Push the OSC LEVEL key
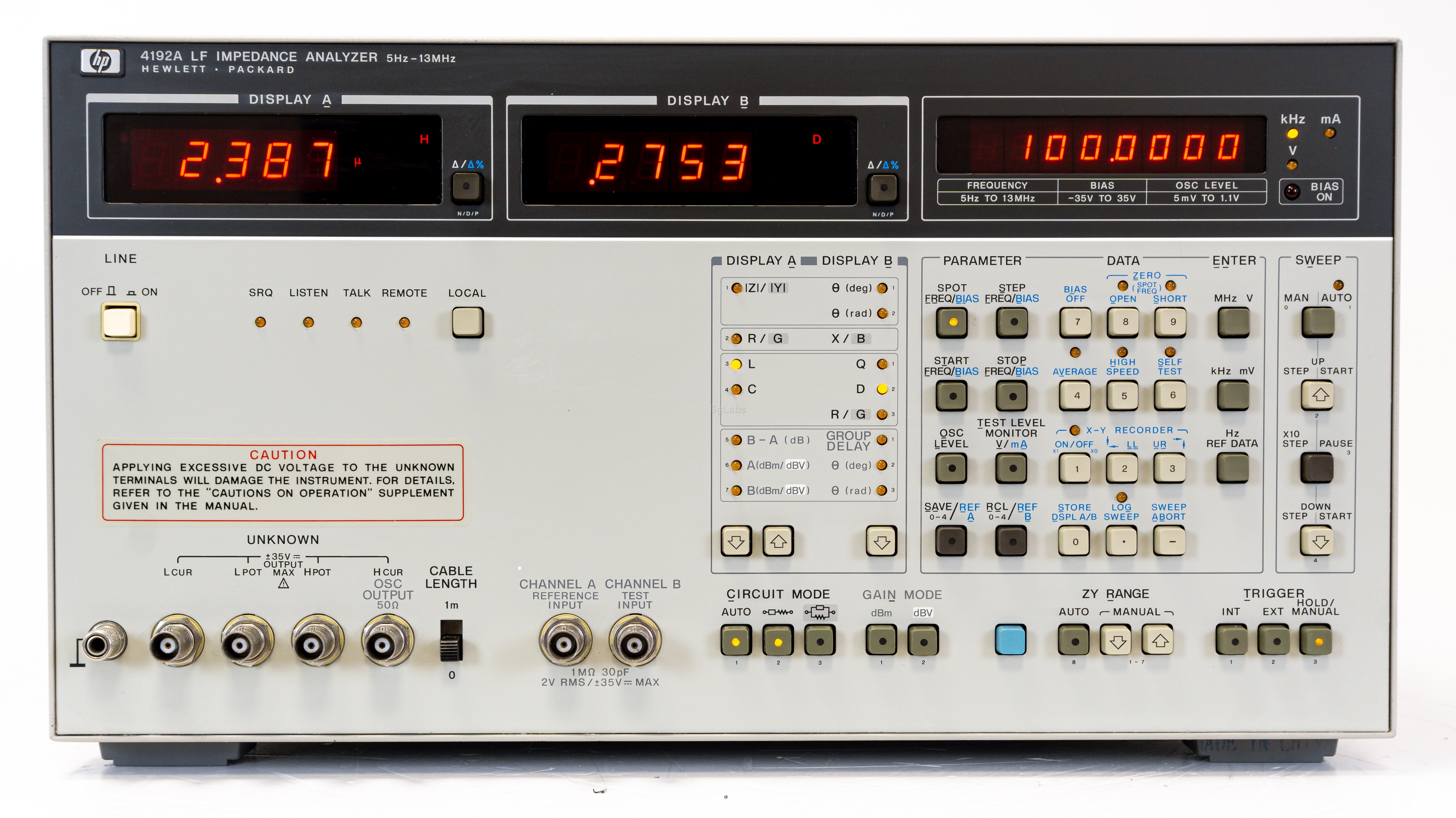 951,468
